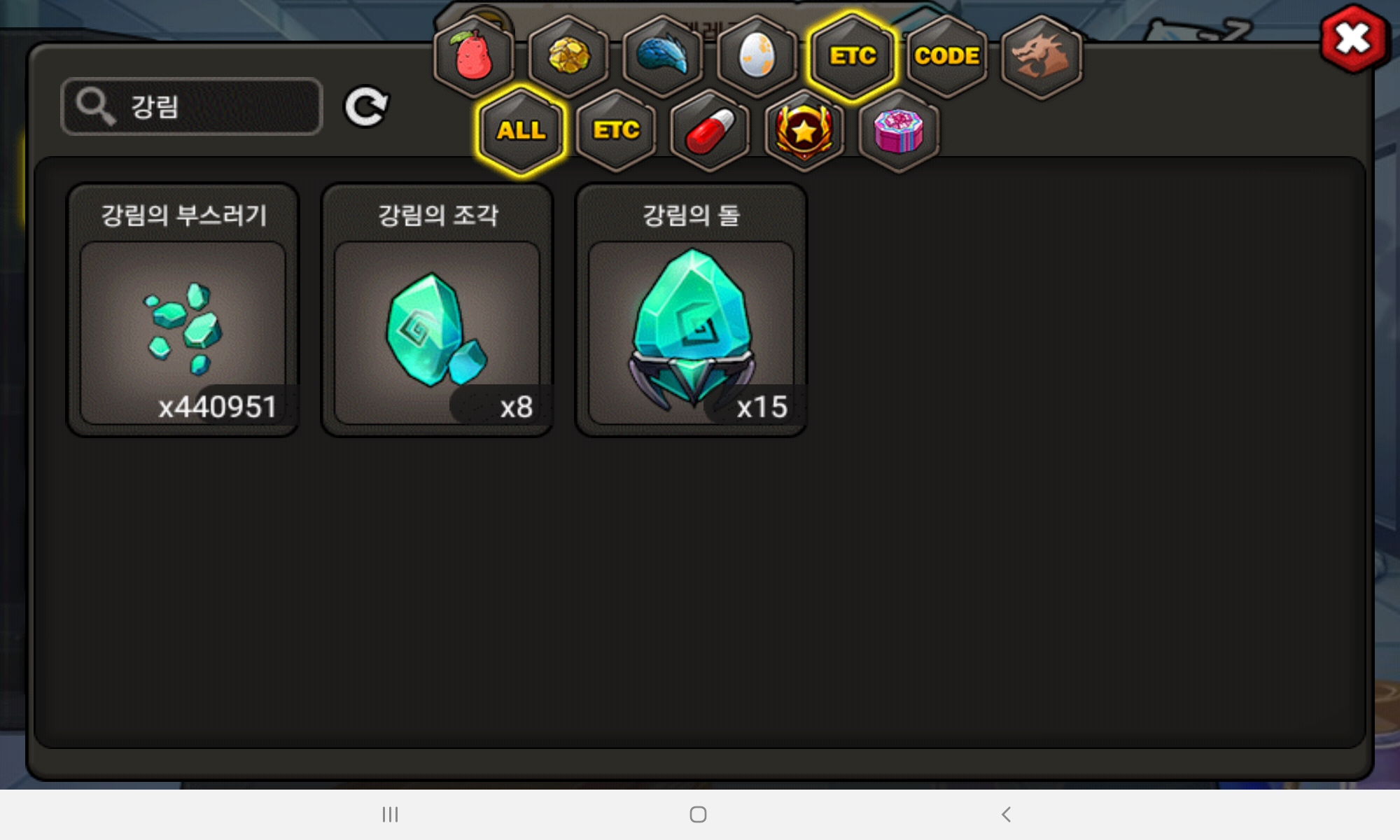
Task: Click the refresh arrow beside search box
Action: (366, 107)
